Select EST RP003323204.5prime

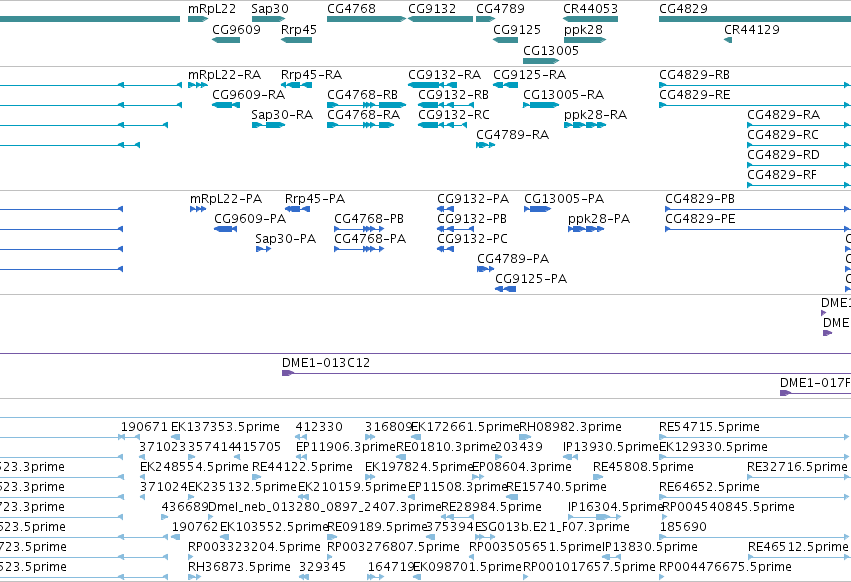(254, 547)
